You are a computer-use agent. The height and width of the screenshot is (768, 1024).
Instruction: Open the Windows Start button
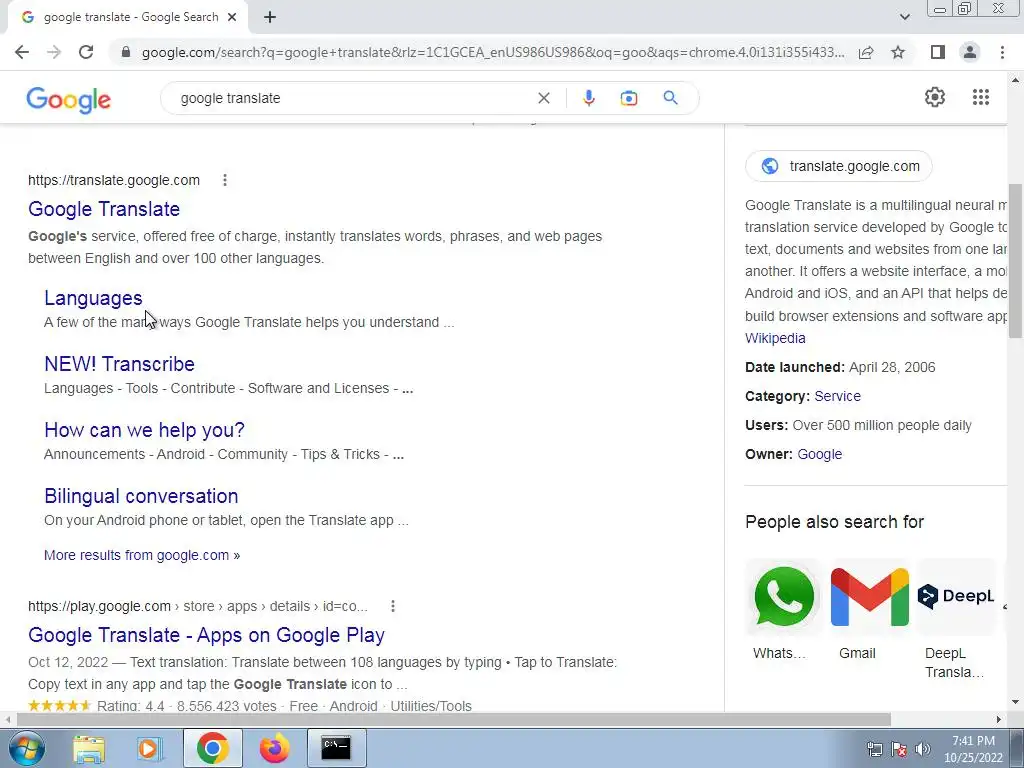coord(27,748)
